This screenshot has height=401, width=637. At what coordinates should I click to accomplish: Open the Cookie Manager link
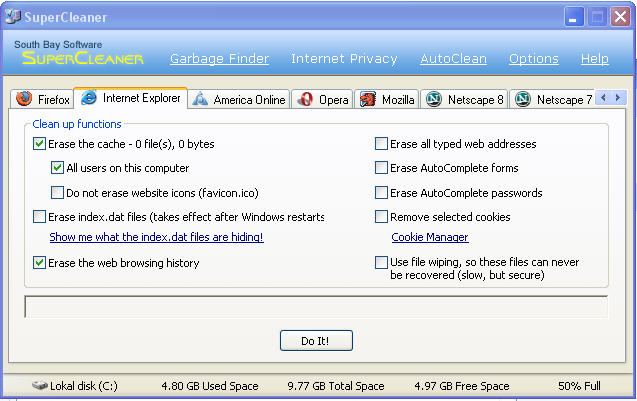(430, 237)
